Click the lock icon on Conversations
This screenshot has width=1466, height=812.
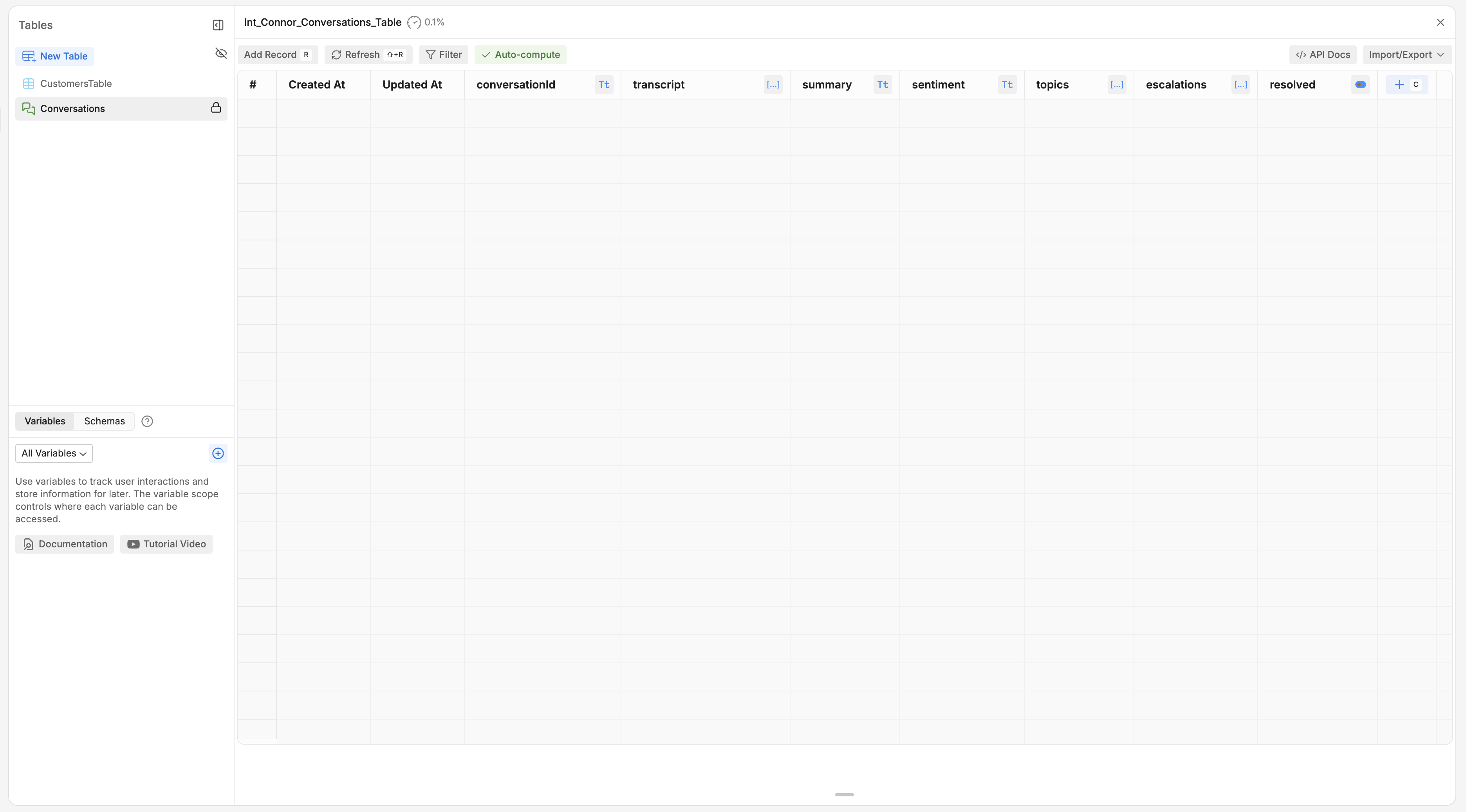tap(216, 108)
